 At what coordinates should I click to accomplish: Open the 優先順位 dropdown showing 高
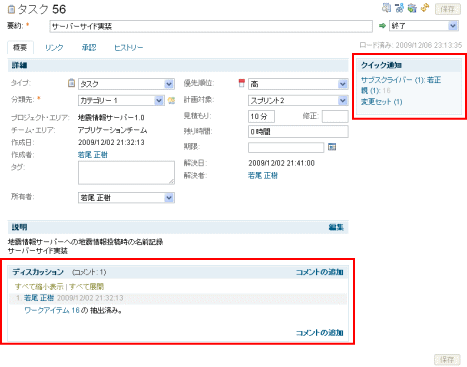pos(298,84)
